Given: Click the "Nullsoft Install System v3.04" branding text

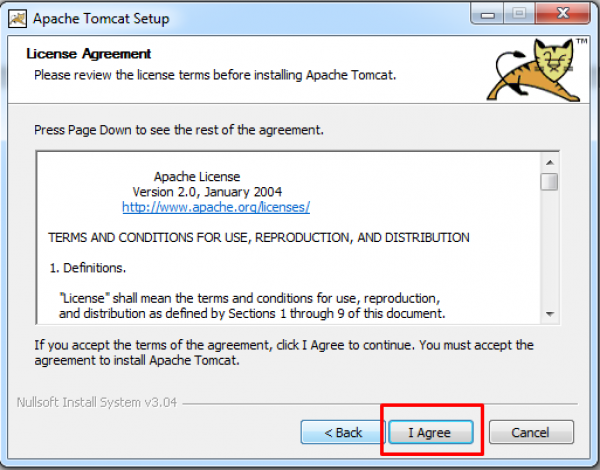Looking at the screenshot, I should pyautogui.click(x=97, y=403).
